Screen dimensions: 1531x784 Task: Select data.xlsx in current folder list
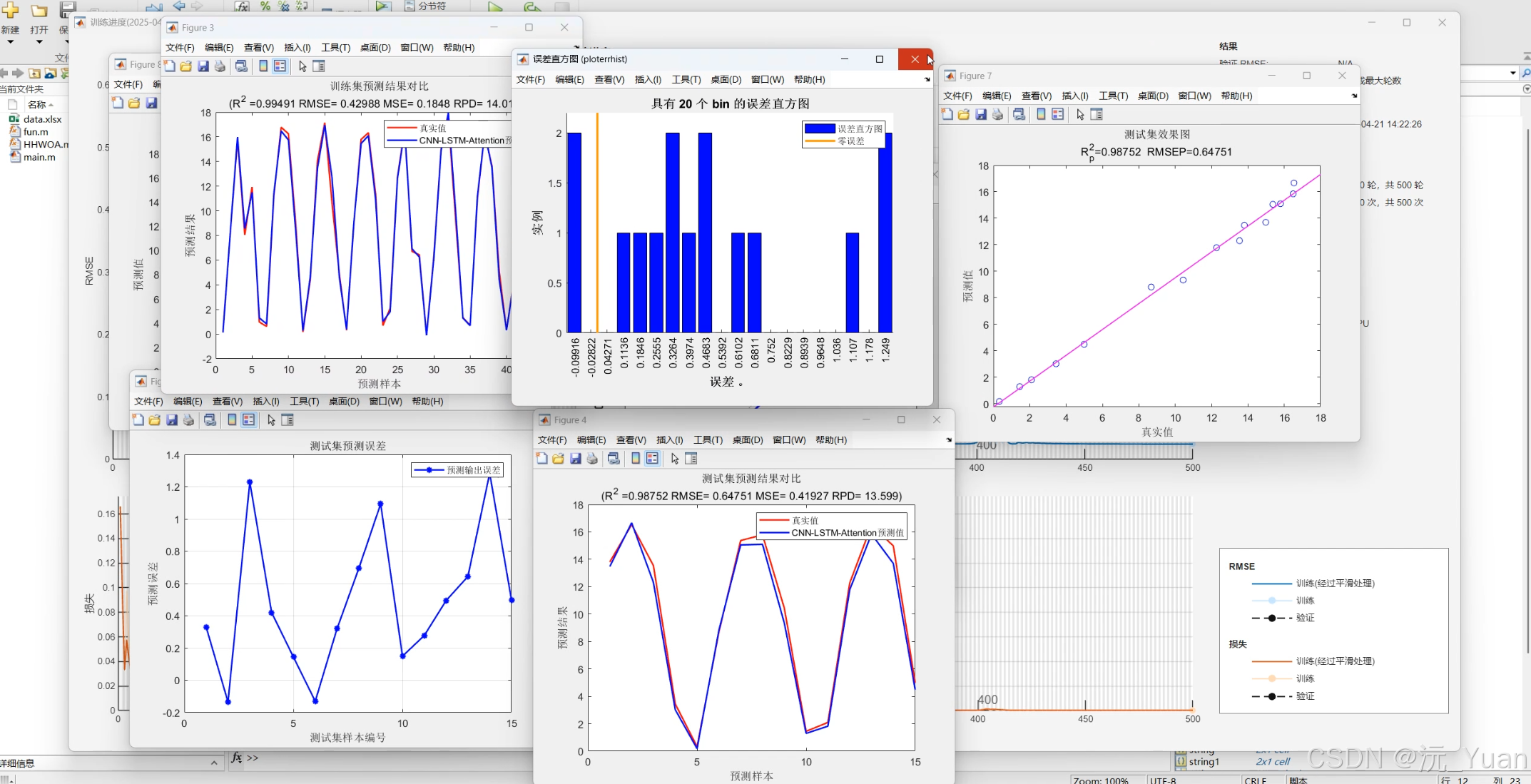(42, 119)
